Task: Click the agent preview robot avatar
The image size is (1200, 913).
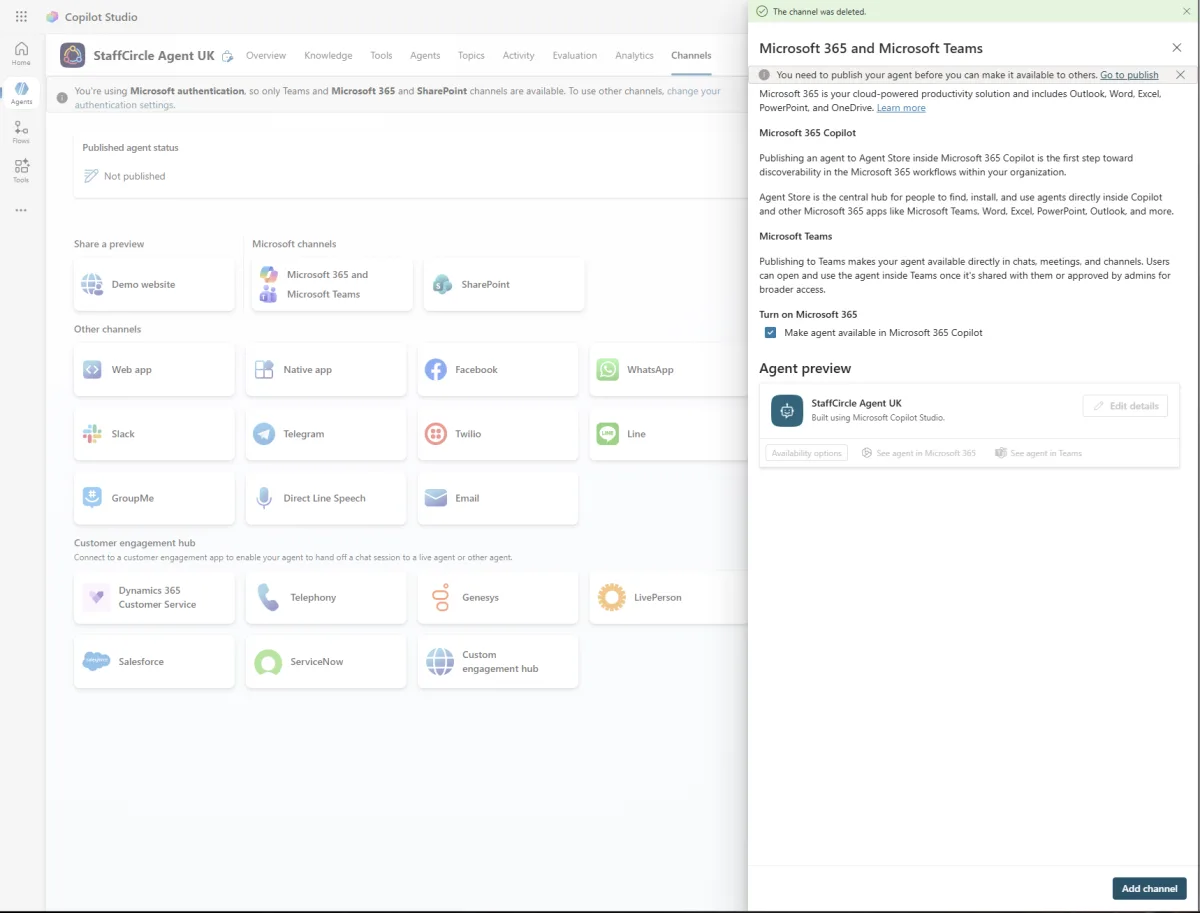Action: [x=787, y=410]
